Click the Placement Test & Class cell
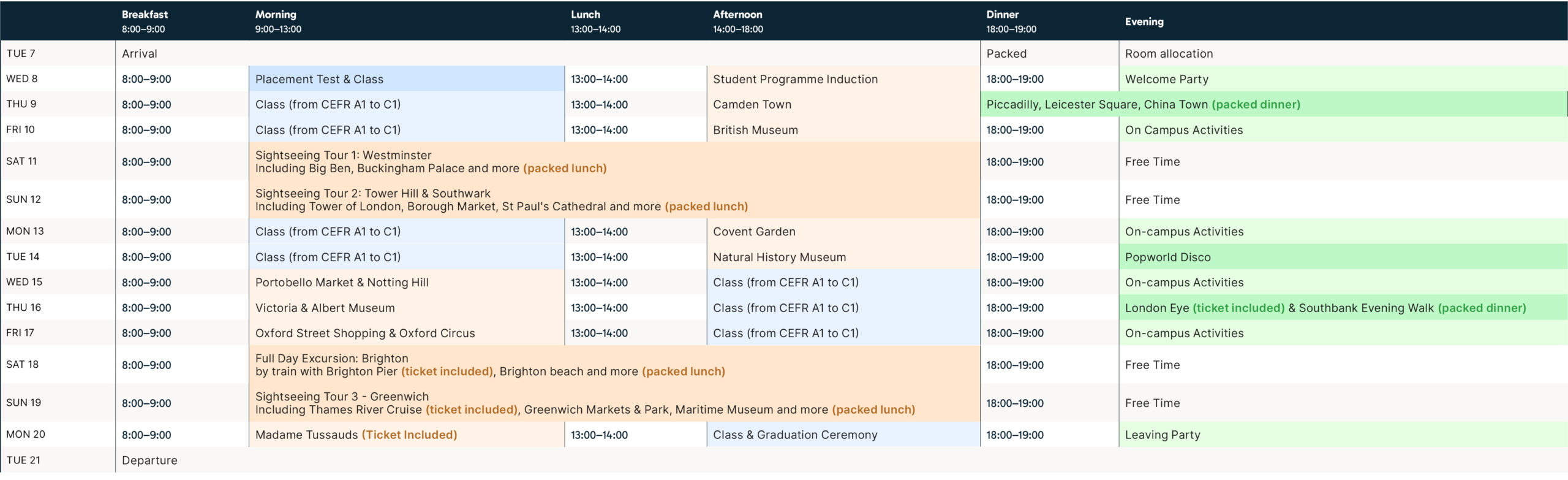Screen dimensions: 1568x480 (x=319, y=79)
